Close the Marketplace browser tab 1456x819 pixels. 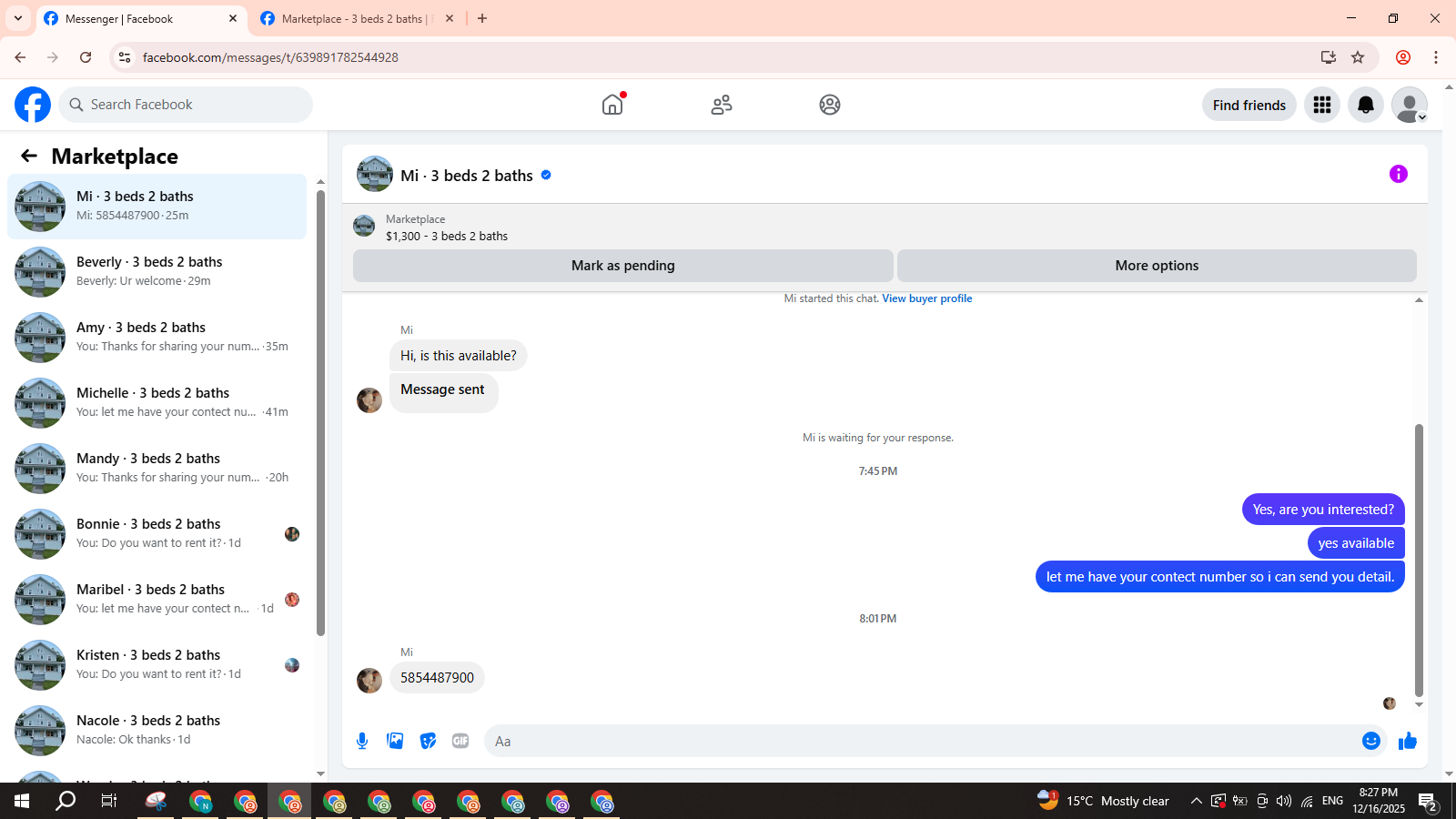[x=449, y=18]
